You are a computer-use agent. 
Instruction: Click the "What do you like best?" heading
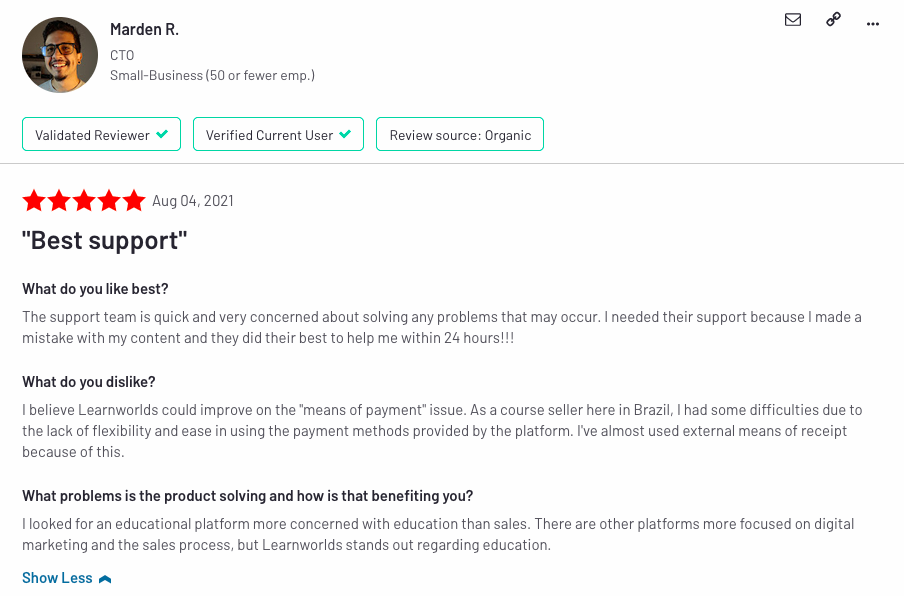point(95,289)
